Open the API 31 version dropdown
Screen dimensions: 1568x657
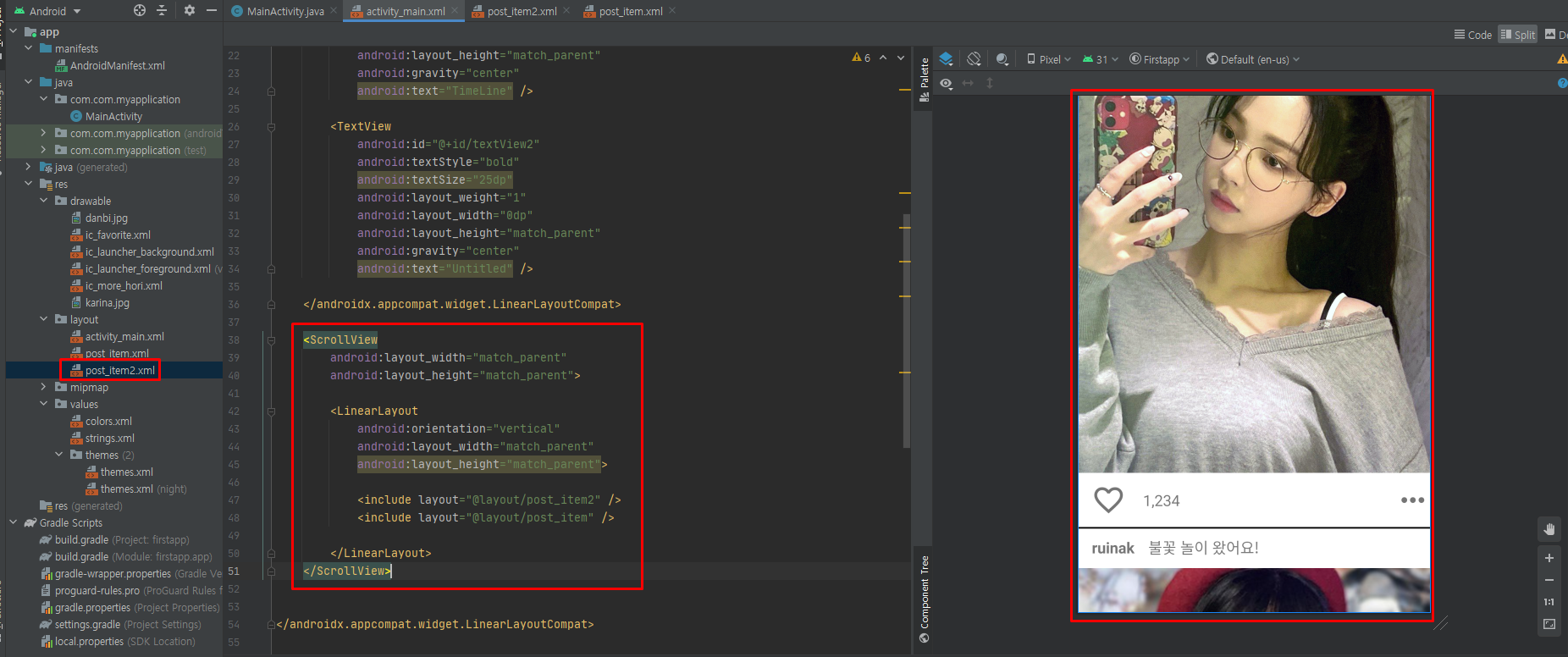click(x=1101, y=59)
